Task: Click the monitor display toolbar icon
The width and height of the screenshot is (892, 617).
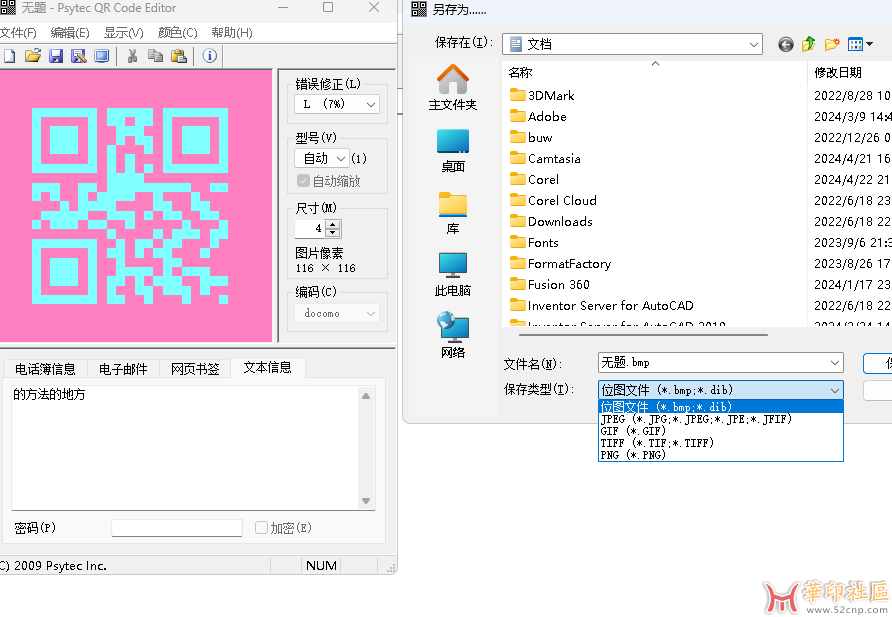Action: pos(101,56)
